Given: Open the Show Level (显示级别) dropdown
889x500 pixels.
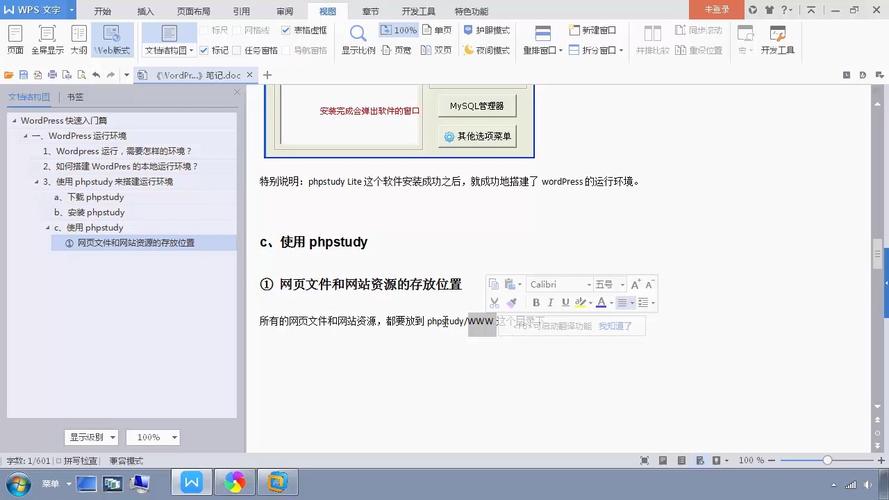Looking at the screenshot, I should (x=91, y=437).
